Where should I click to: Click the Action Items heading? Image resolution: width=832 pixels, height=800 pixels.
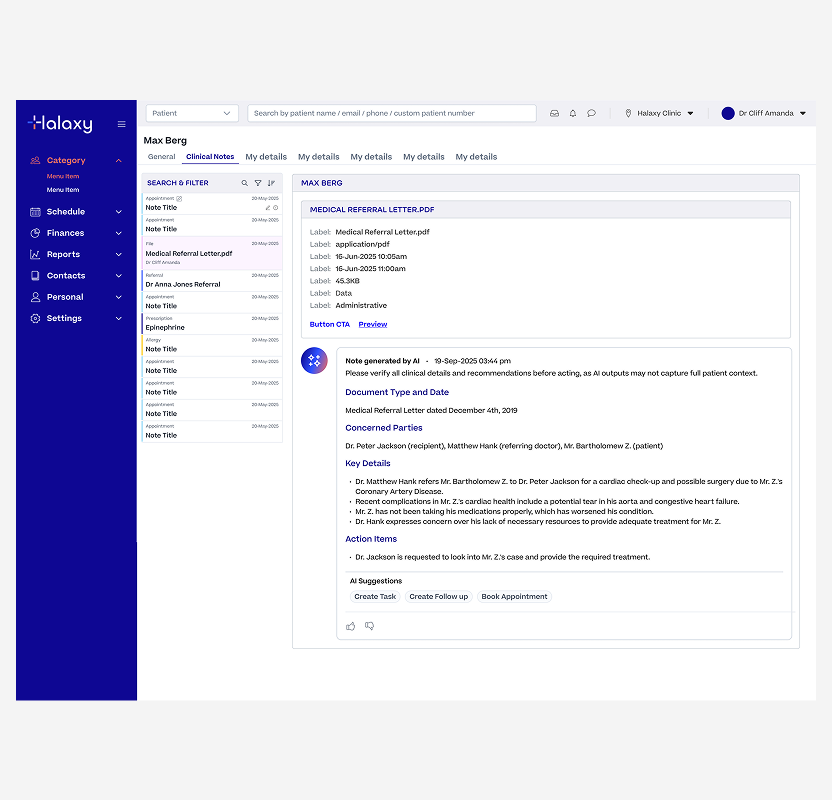click(x=371, y=539)
